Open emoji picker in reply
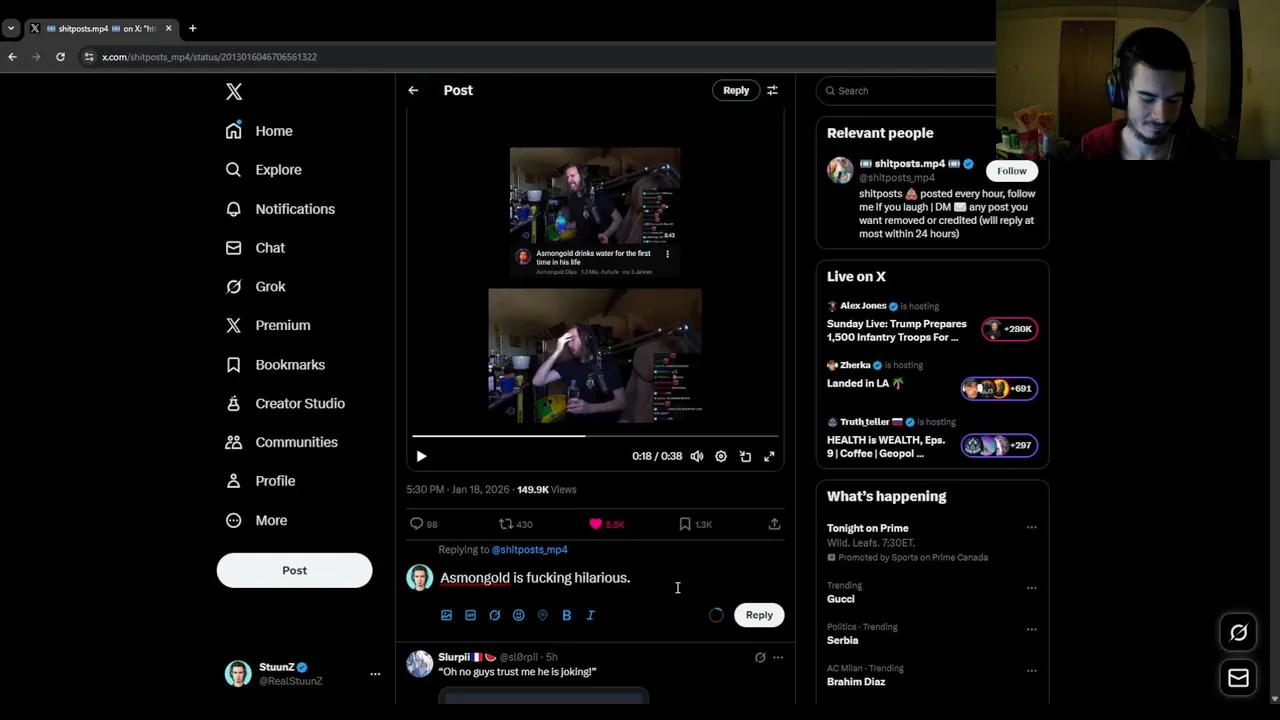The width and height of the screenshot is (1280, 720). coord(518,615)
